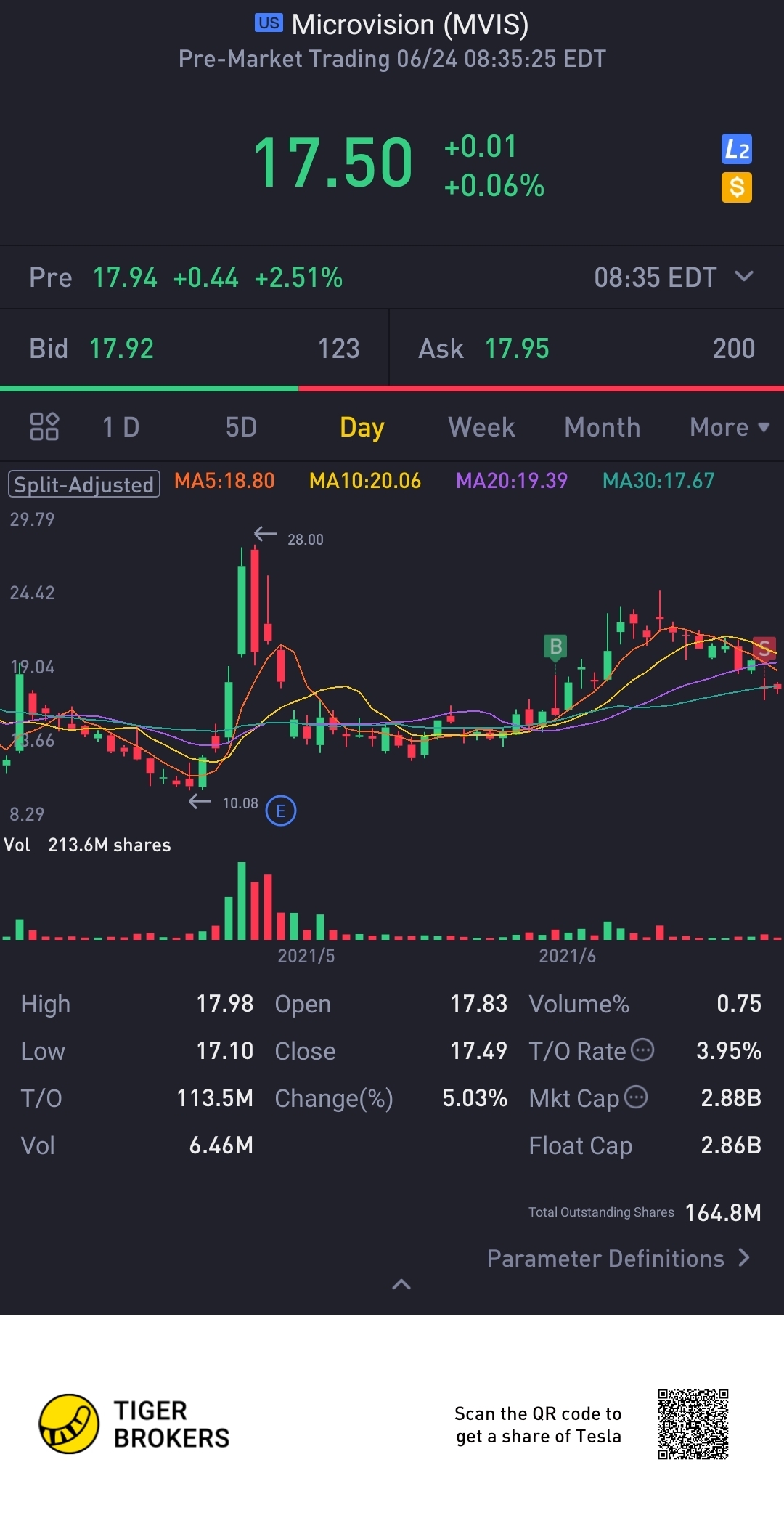
Task: Switch to the 1 D chart tab
Action: pyautogui.click(x=121, y=427)
